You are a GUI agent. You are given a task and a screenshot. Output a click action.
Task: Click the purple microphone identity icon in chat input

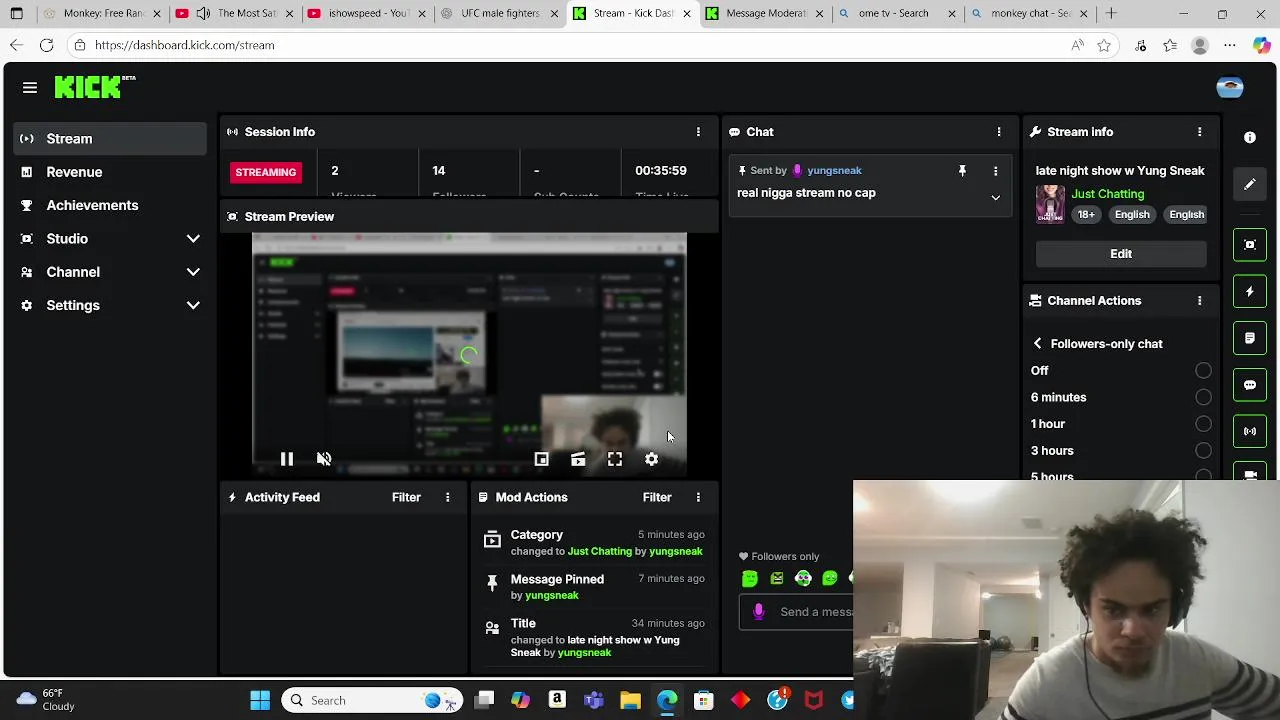click(x=759, y=612)
